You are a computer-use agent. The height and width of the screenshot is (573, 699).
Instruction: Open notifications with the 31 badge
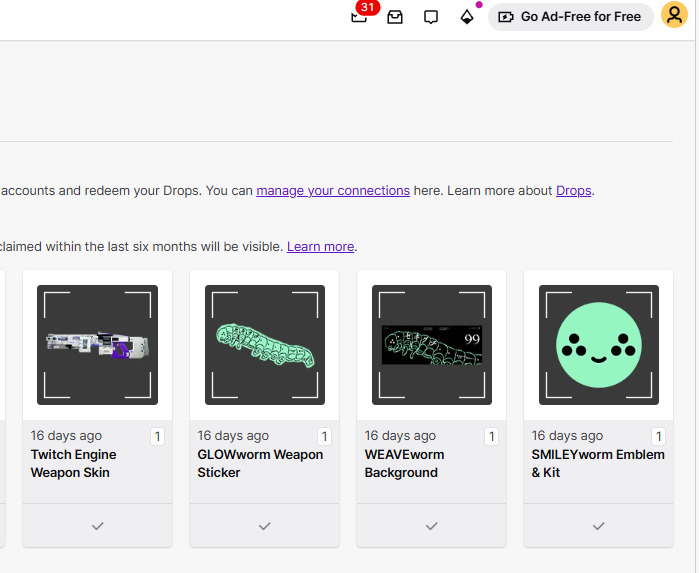point(359,17)
